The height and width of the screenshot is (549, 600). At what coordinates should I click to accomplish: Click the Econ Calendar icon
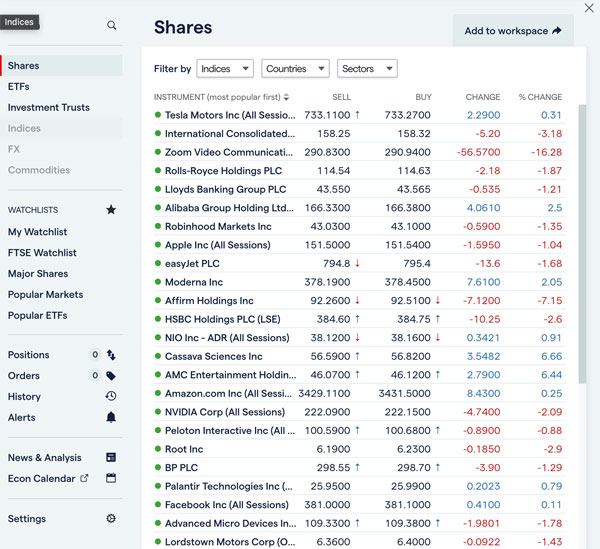tap(111, 479)
